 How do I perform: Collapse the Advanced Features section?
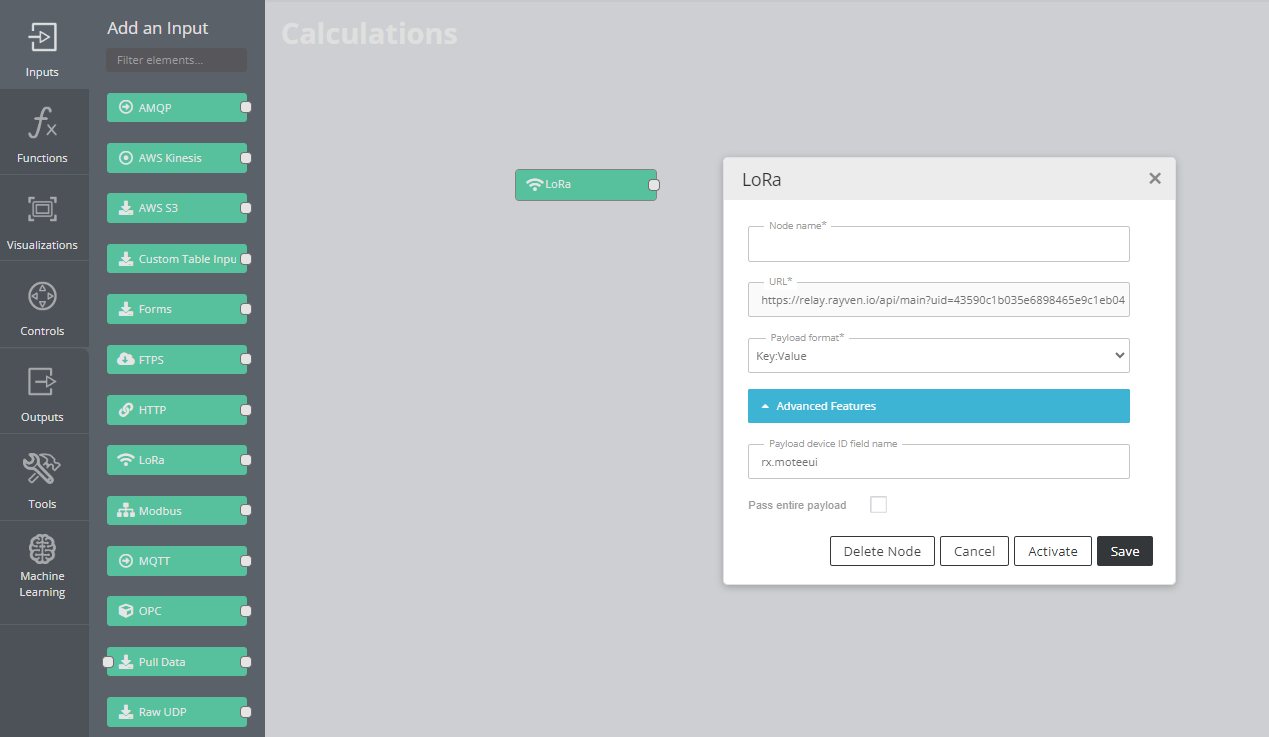pyautogui.click(x=939, y=406)
